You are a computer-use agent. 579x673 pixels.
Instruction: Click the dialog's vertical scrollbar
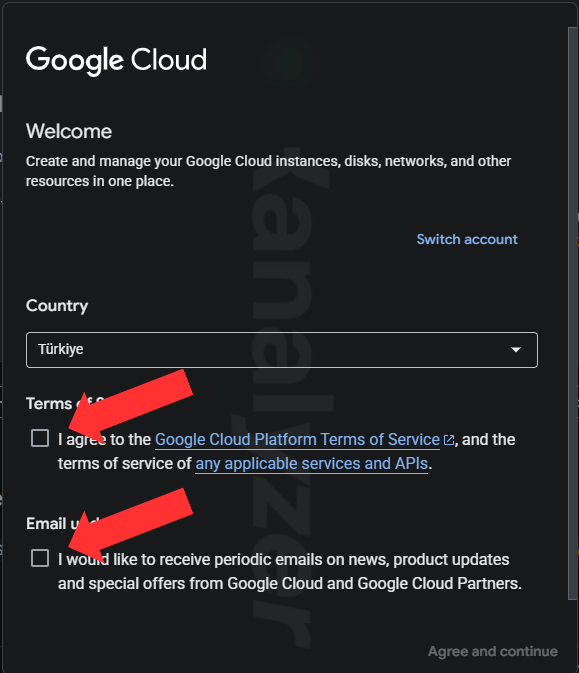(573, 313)
